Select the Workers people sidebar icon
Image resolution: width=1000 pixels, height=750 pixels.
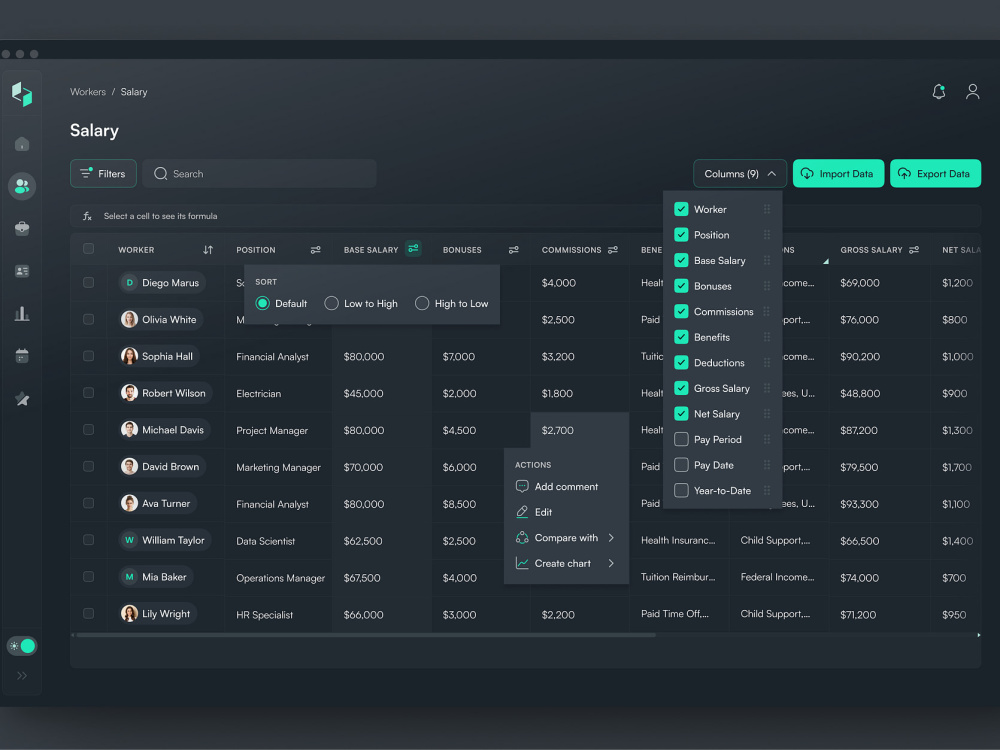click(x=22, y=186)
